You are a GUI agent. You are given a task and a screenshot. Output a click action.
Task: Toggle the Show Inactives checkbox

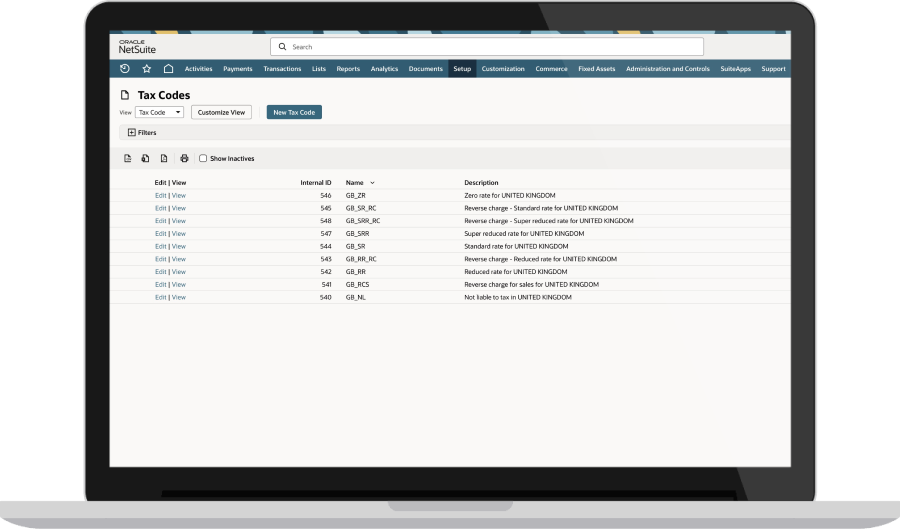(203, 158)
